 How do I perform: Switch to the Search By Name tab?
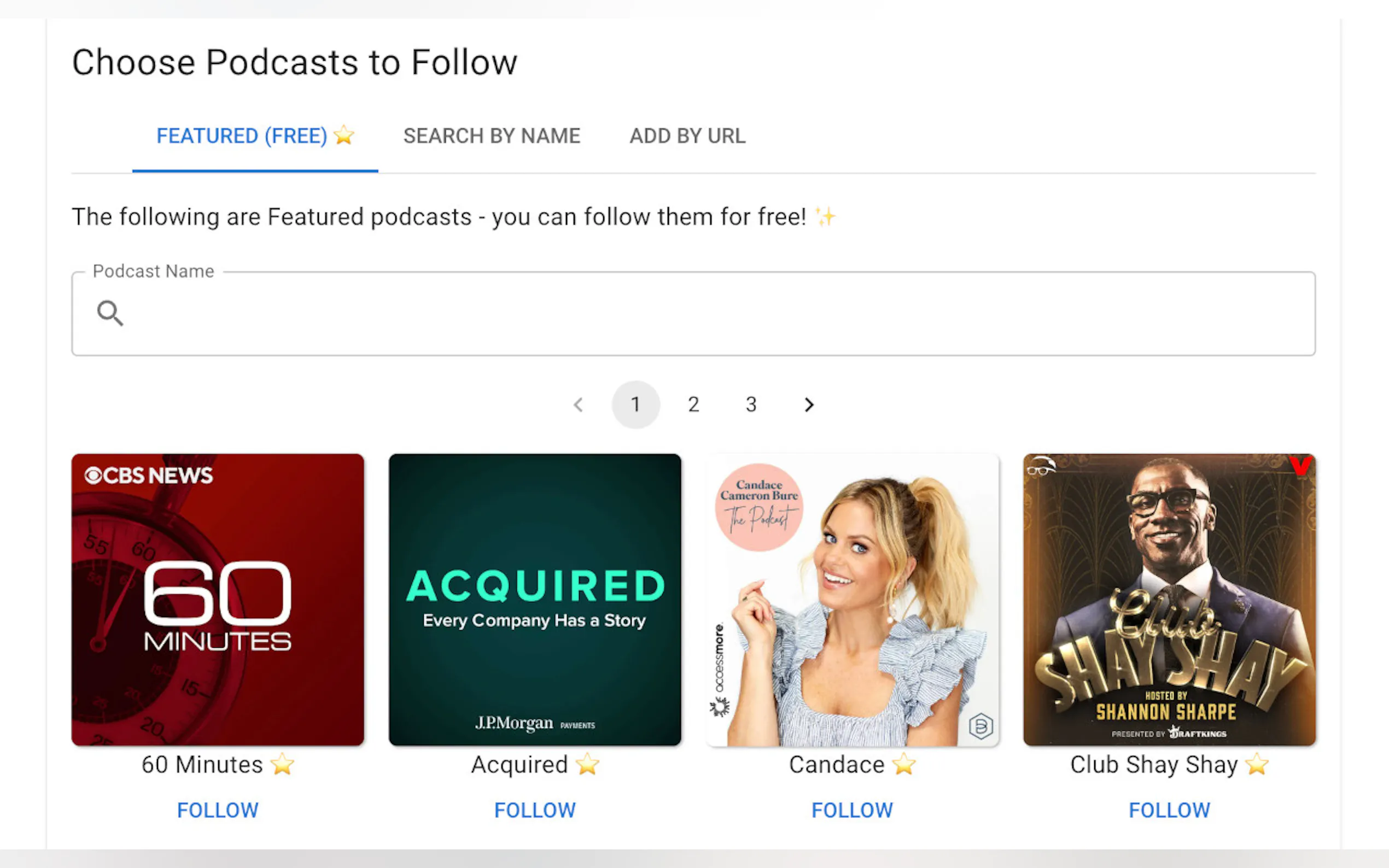492,136
